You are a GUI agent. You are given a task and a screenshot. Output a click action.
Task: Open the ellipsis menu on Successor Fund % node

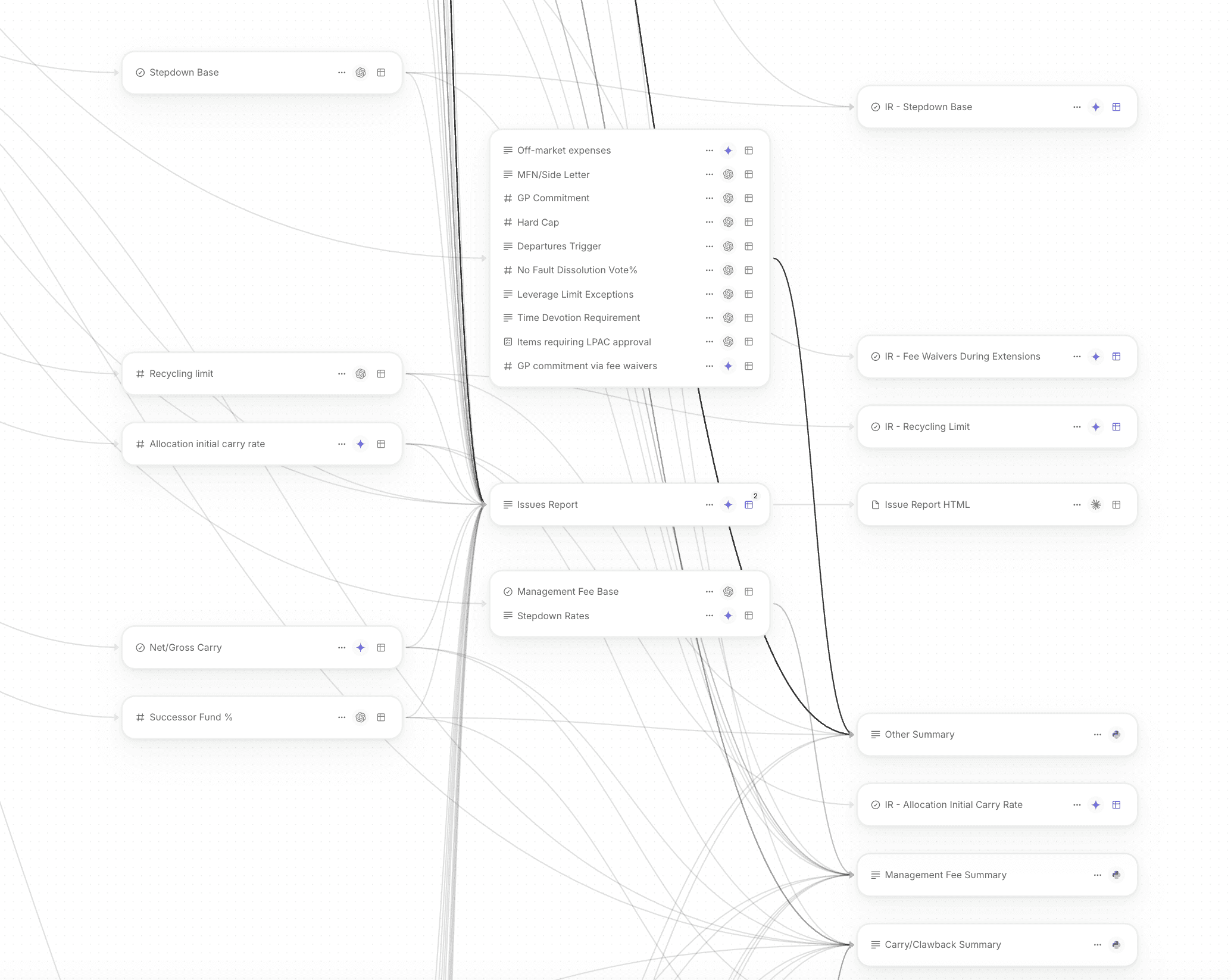pos(341,717)
